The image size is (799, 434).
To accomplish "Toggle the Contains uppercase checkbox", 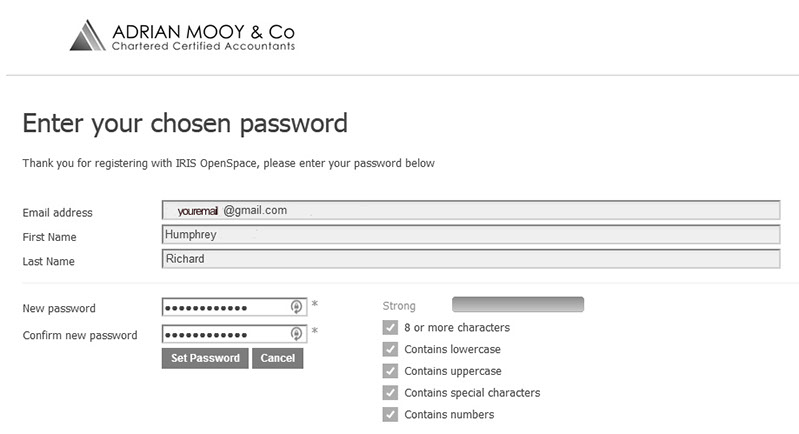I will (x=390, y=371).
